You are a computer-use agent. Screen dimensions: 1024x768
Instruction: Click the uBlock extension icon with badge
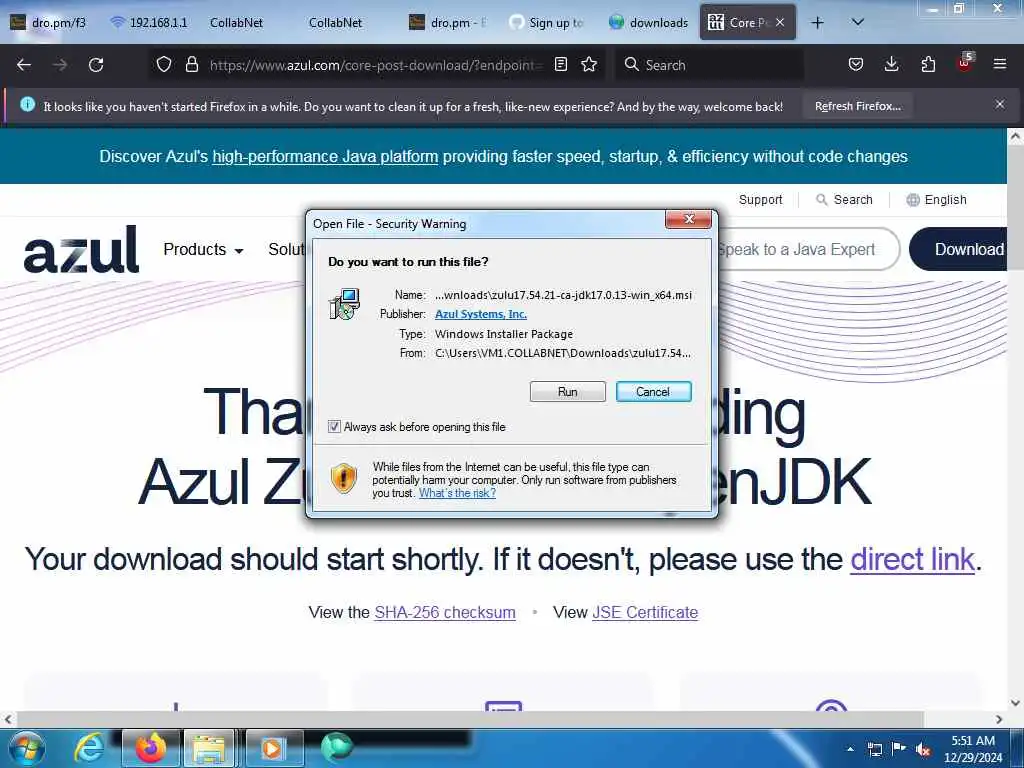click(x=965, y=63)
